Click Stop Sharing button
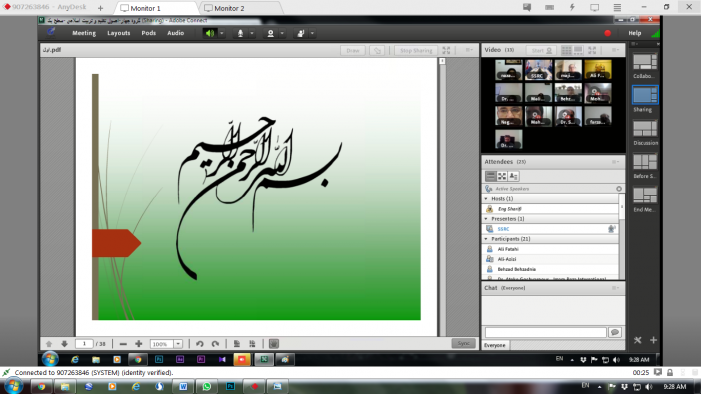The height and width of the screenshot is (394, 701). click(x=416, y=51)
